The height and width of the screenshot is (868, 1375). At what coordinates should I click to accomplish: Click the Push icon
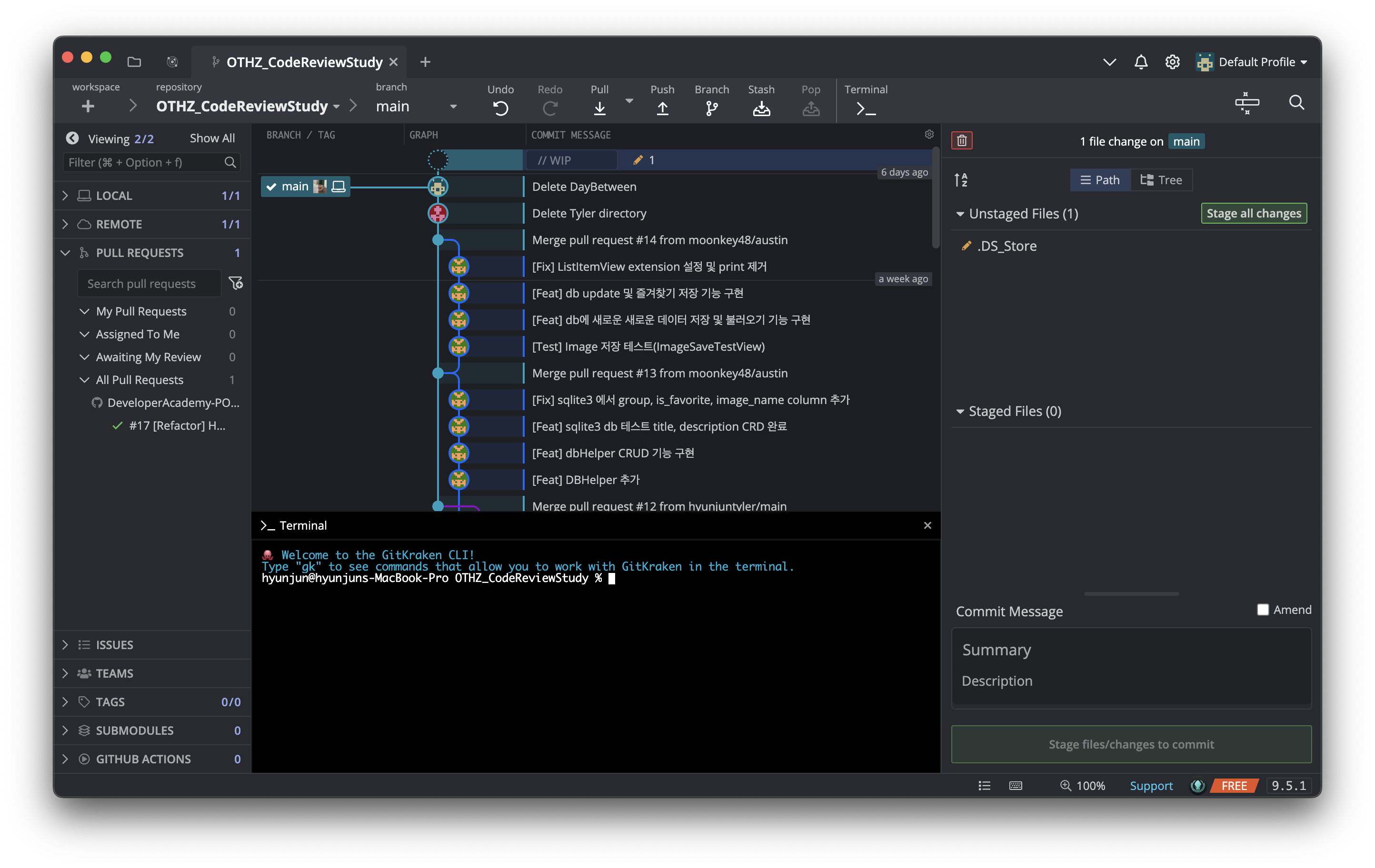pos(662,108)
